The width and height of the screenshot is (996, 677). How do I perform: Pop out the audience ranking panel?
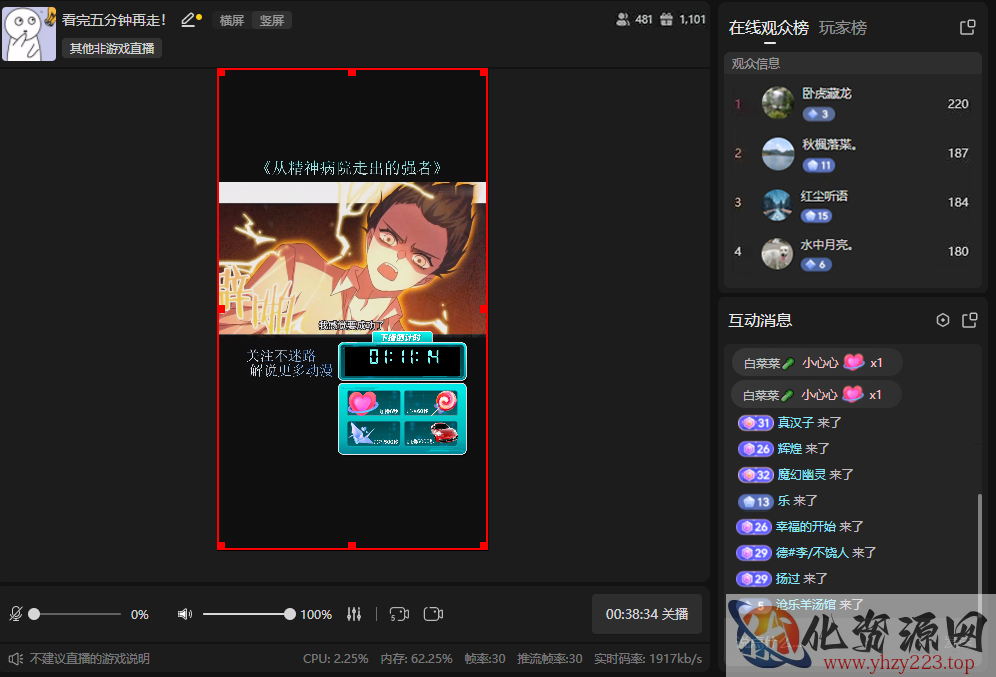click(x=967, y=27)
